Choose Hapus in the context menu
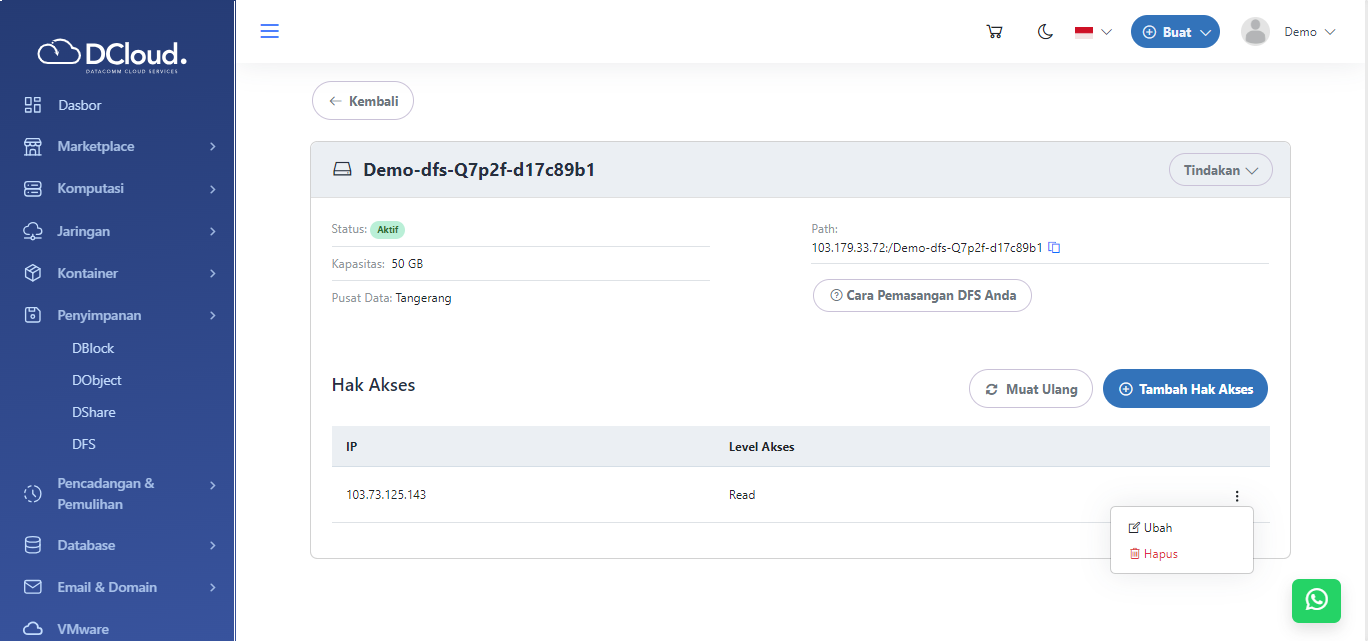This screenshot has height=641, width=1368. [1160, 554]
